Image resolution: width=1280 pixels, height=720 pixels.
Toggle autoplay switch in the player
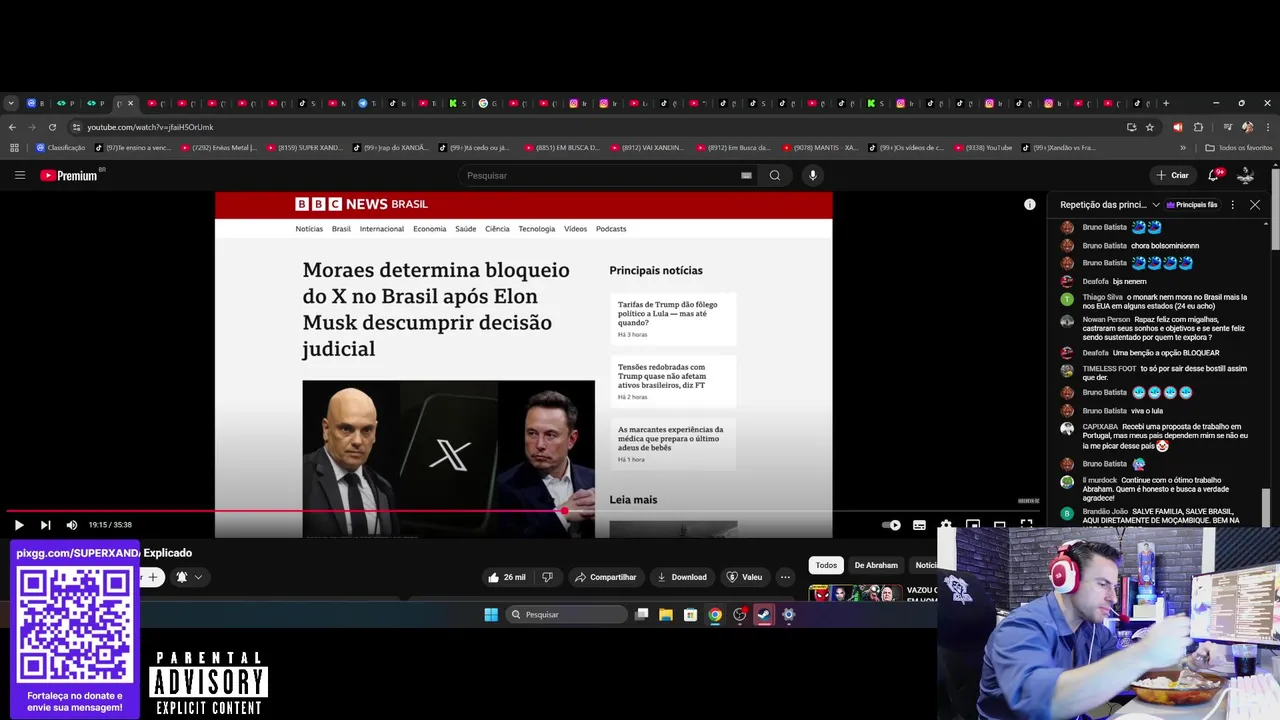(x=891, y=525)
